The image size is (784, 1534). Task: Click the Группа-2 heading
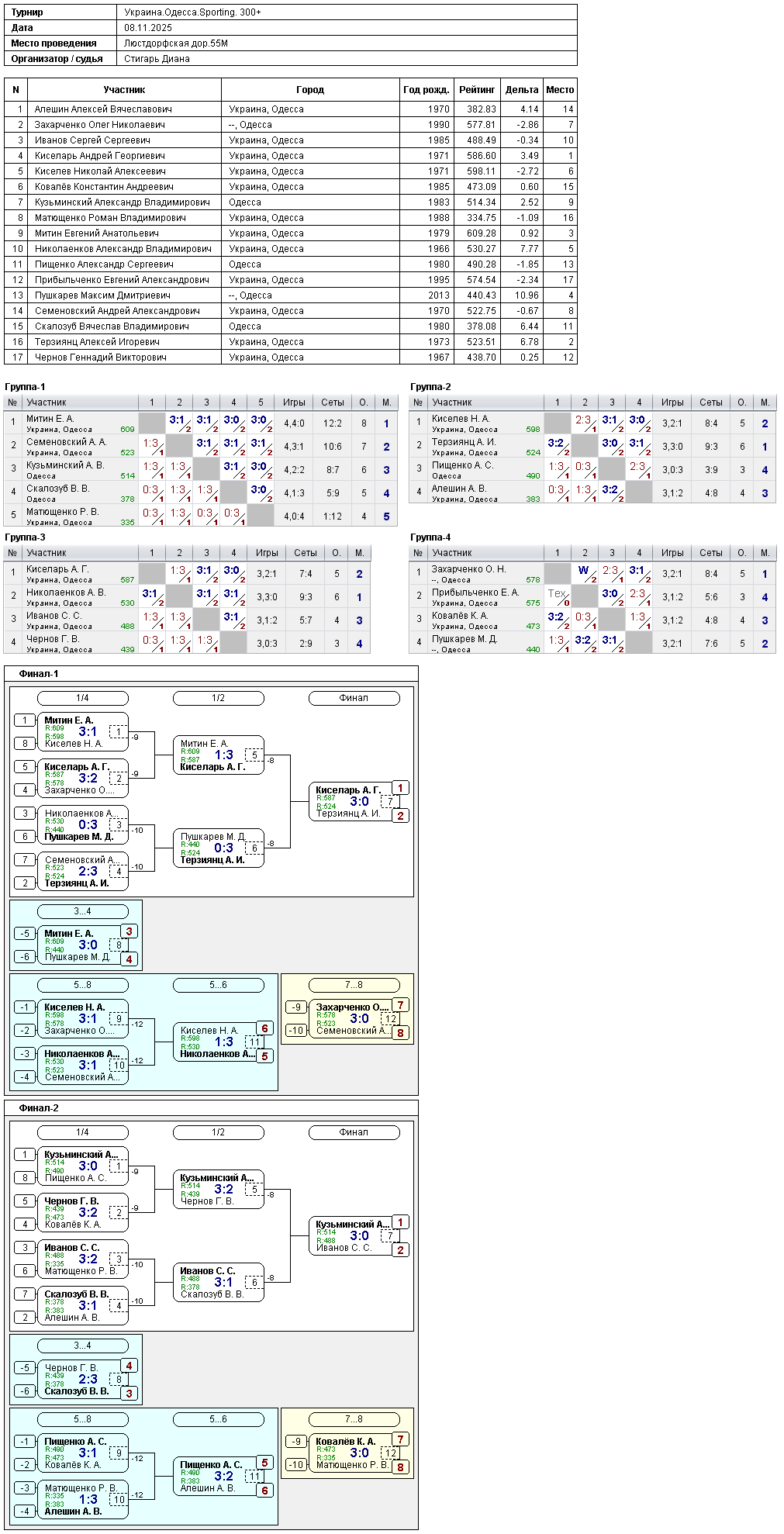pos(430,387)
